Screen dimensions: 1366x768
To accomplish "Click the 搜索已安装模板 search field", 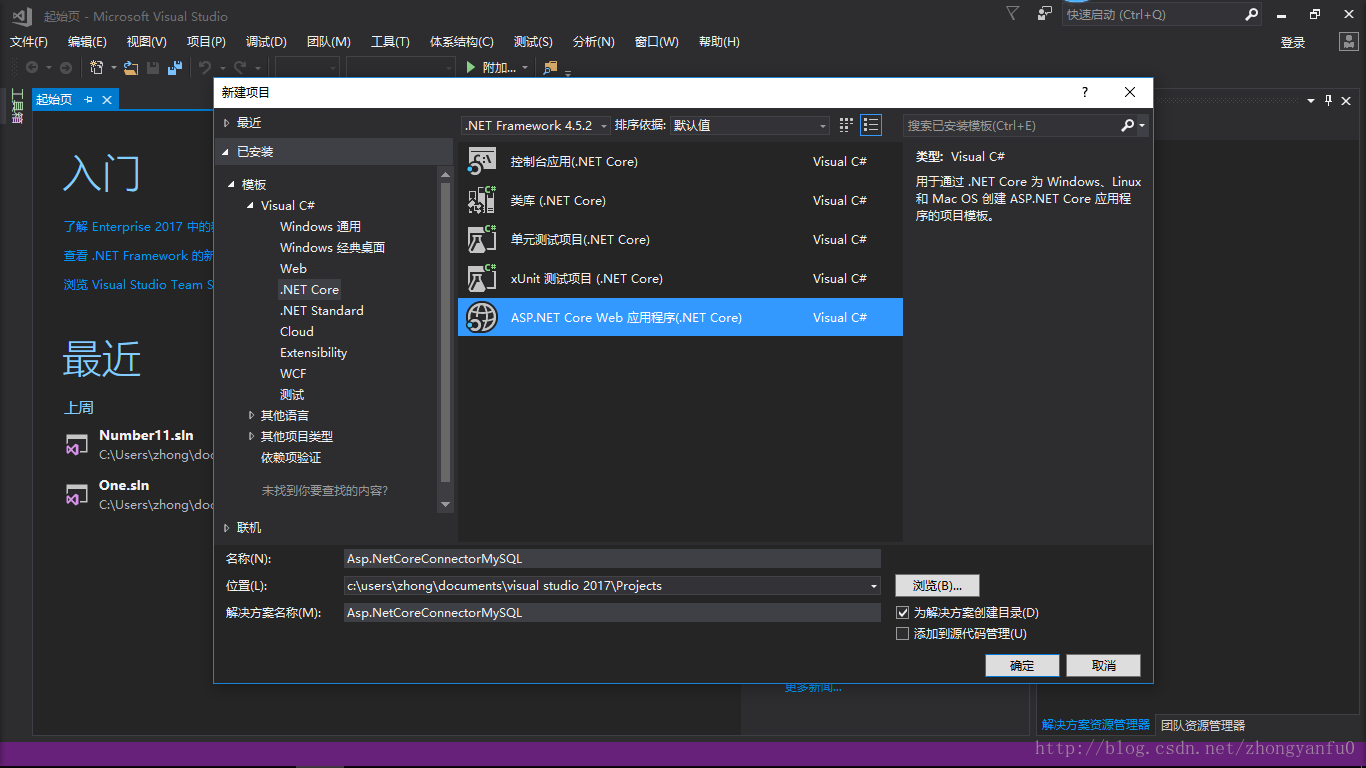I will pos(1012,125).
